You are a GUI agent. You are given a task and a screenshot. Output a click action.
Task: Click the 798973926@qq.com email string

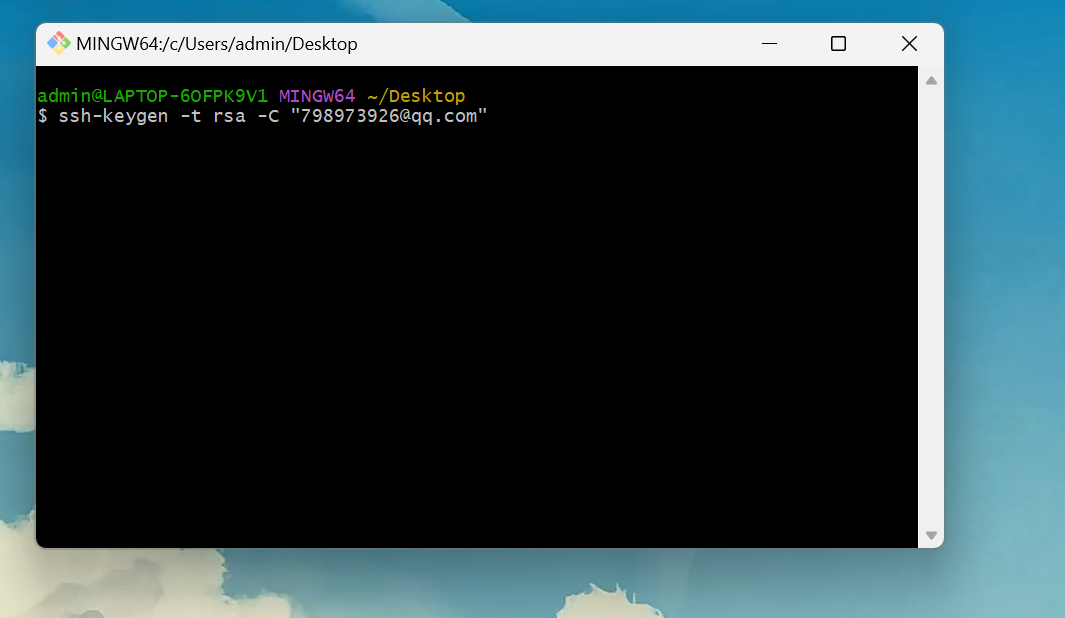point(388,116)
